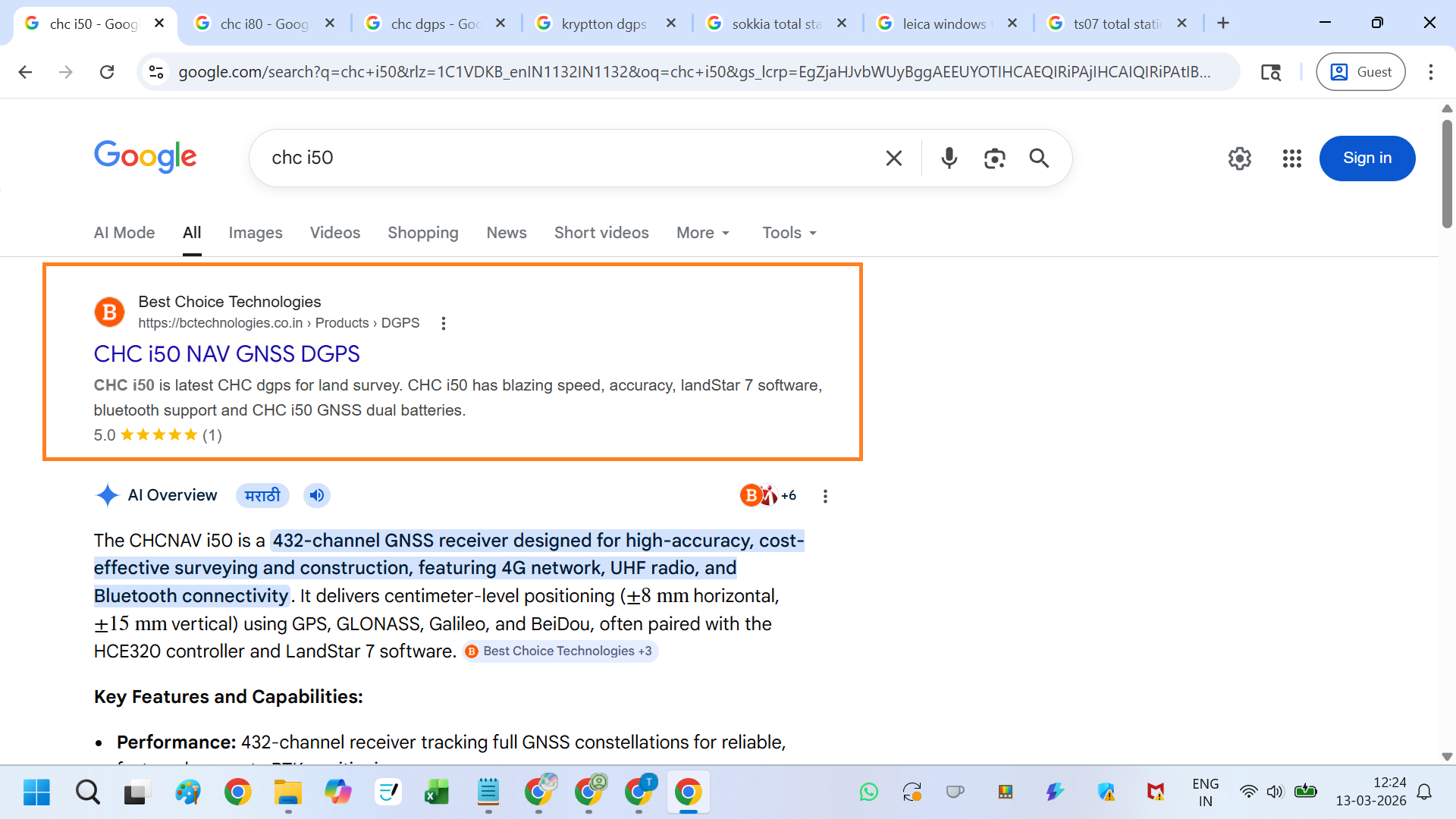The image size is (1456, 819).
Task: Click the page vertical scrollbar
Action: pos(1447,174)
